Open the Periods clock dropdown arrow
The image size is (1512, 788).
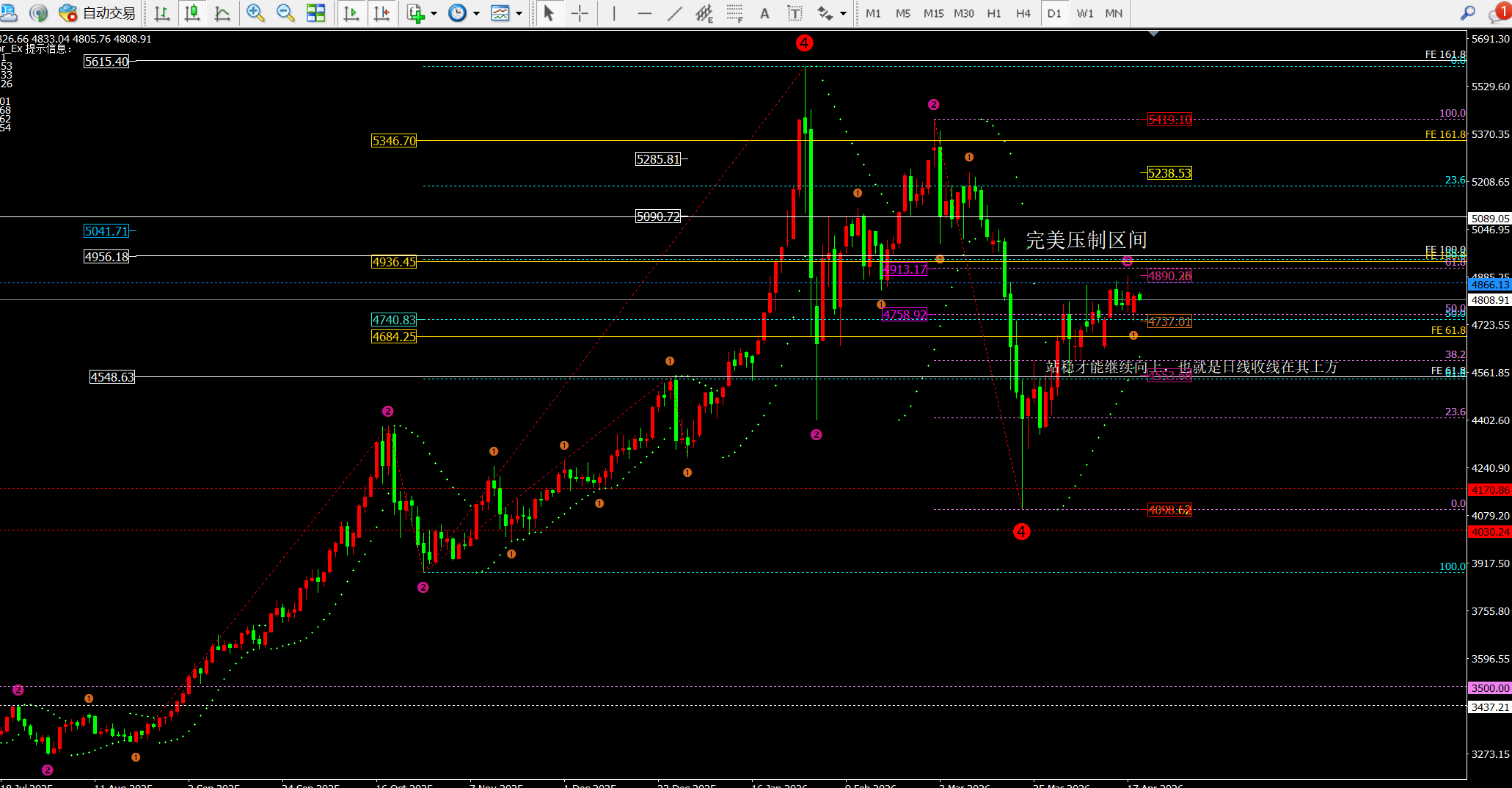(476, 14)
